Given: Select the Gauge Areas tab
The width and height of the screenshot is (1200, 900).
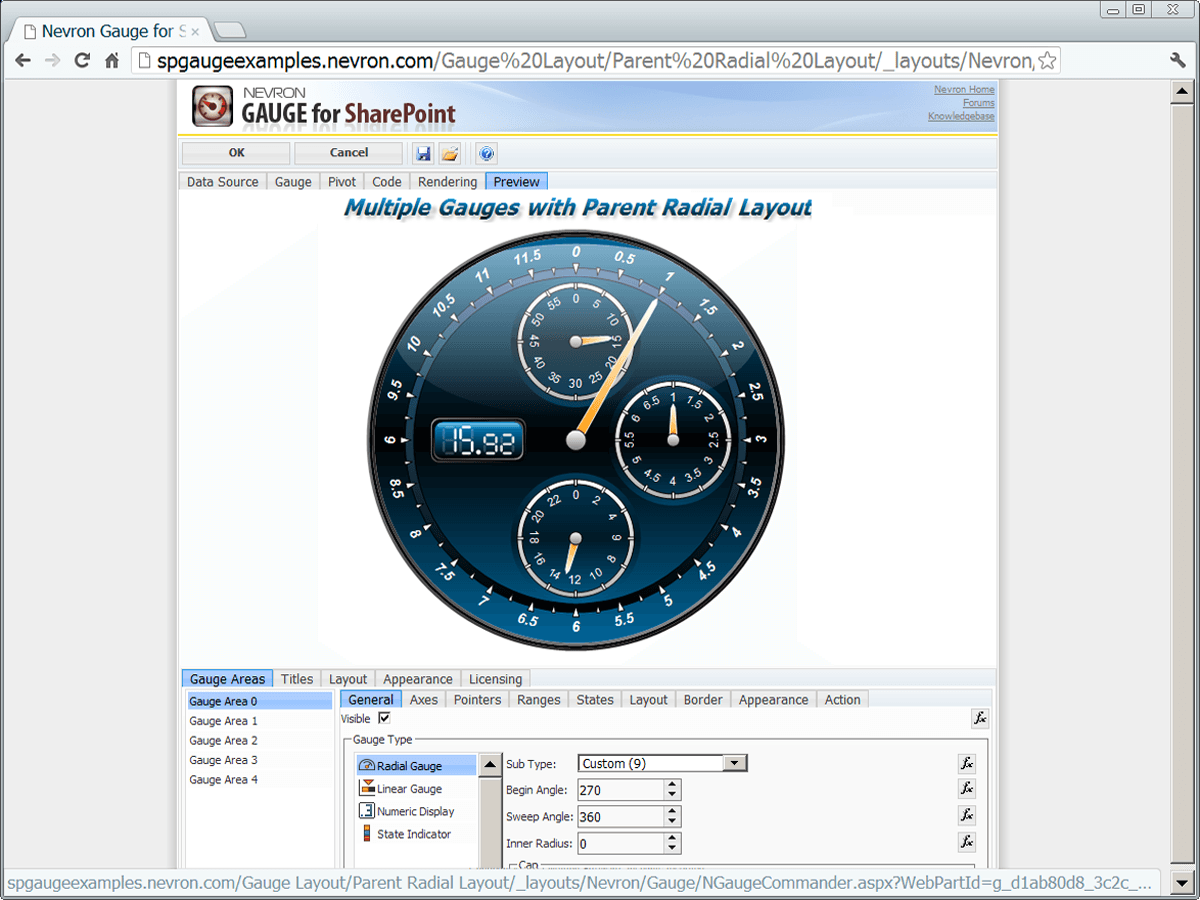Looking at the screenshot, I should [x=227, y=679].
